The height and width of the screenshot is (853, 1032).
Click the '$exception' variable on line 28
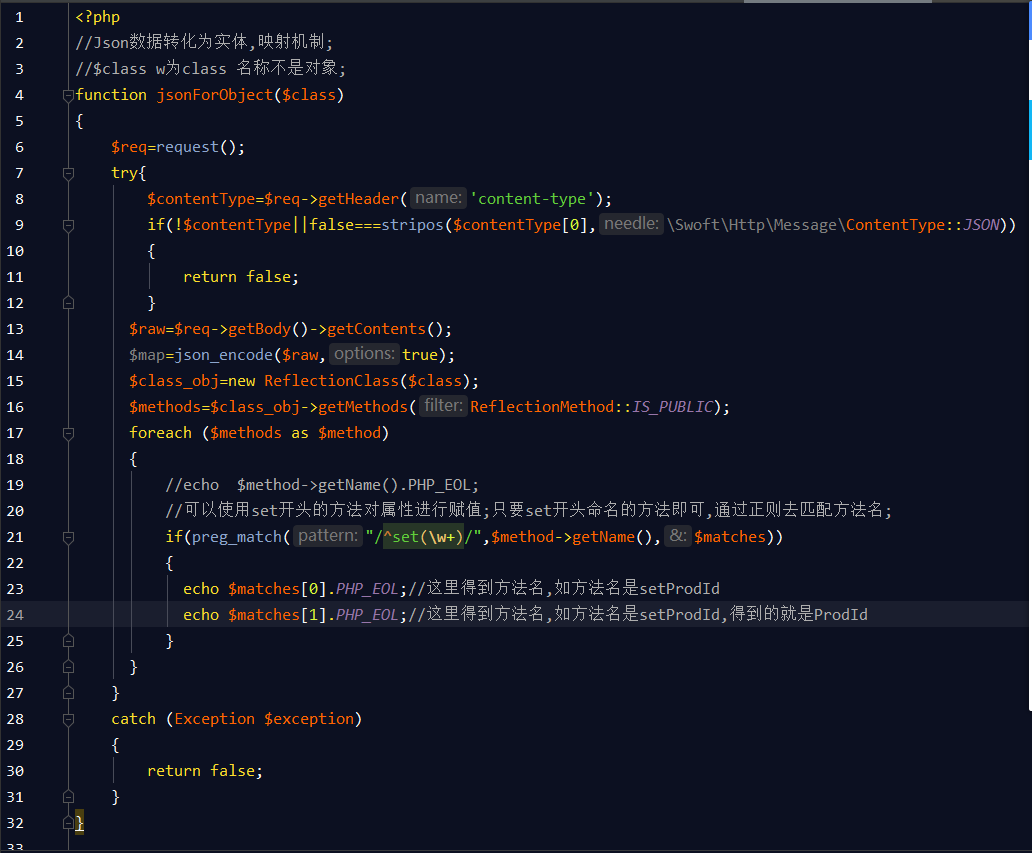pos(309,719)
